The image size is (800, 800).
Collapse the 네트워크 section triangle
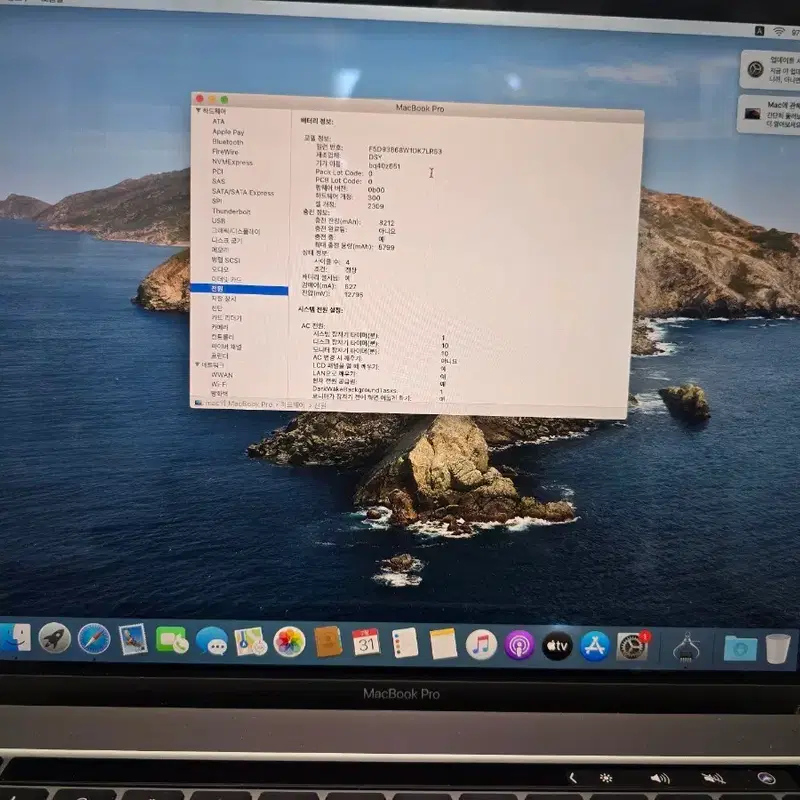[x=197, y=364]
